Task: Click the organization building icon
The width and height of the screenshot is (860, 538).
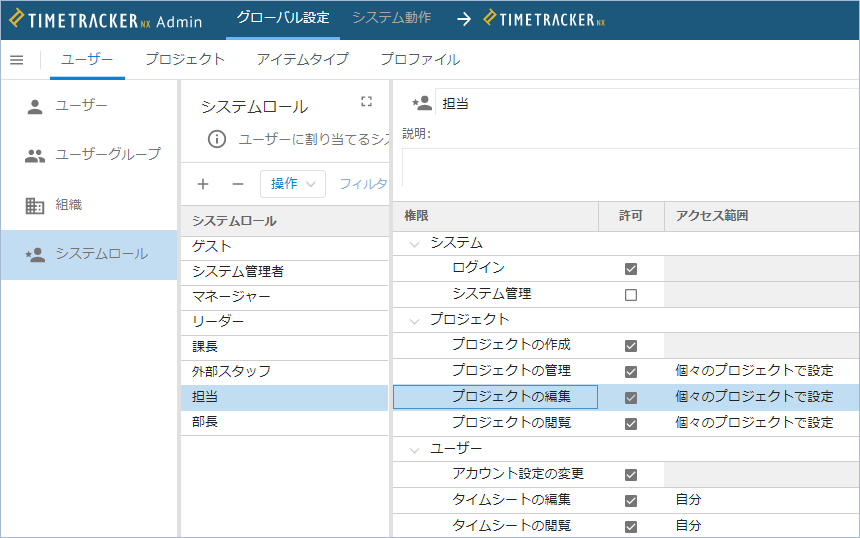Action: [35, 205]
